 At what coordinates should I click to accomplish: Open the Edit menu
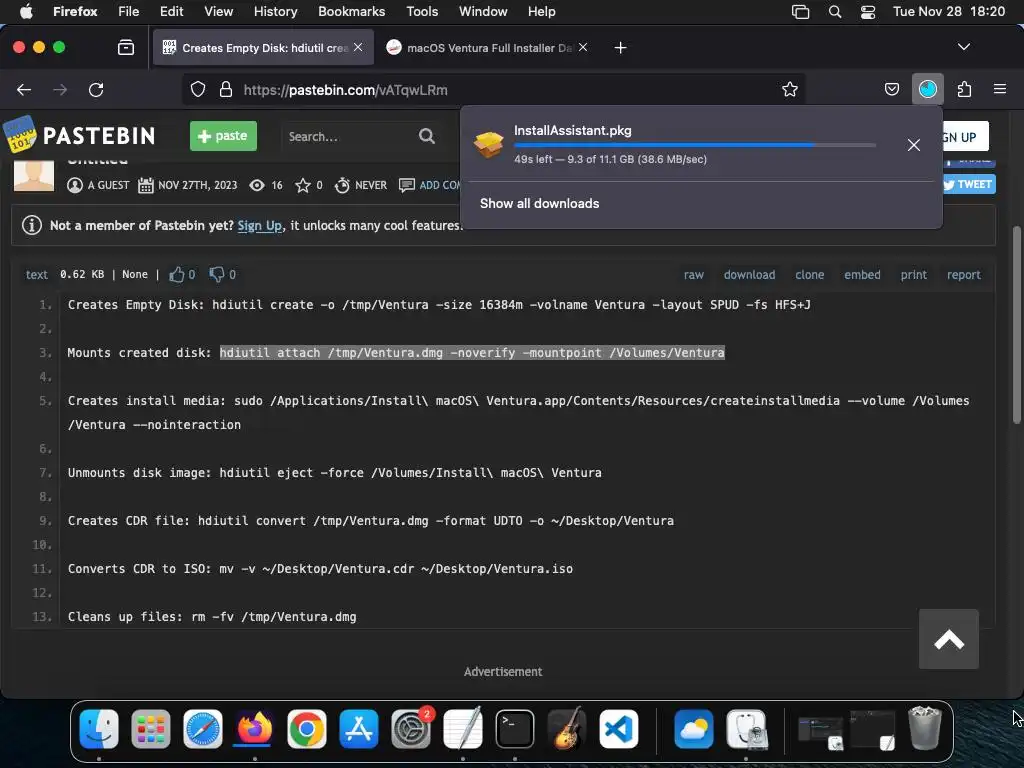pyautogui.click(x=171, y=11)
